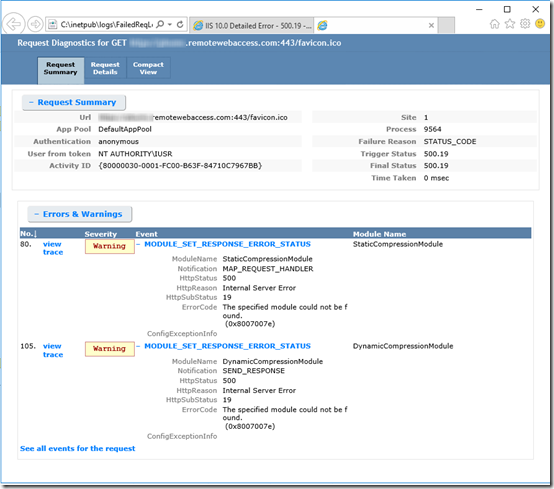This screenshot has width=554, height=489.
Task: Click the page icon in address bar
Action: [x=53, y=24]
